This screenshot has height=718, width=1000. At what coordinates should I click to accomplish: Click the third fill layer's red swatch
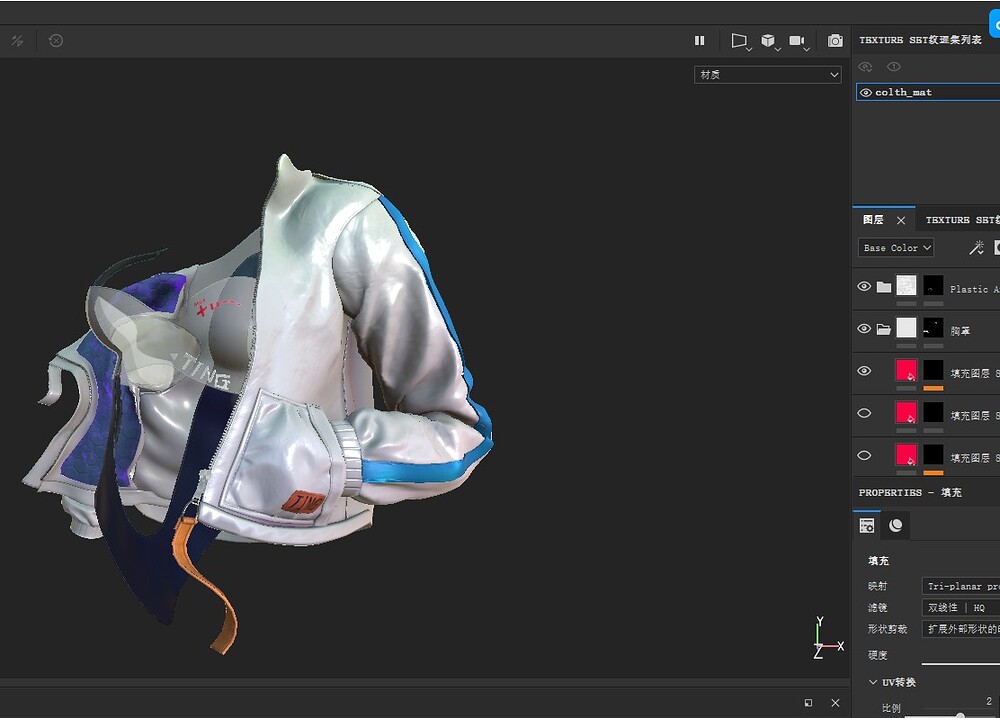coord(906,455)
